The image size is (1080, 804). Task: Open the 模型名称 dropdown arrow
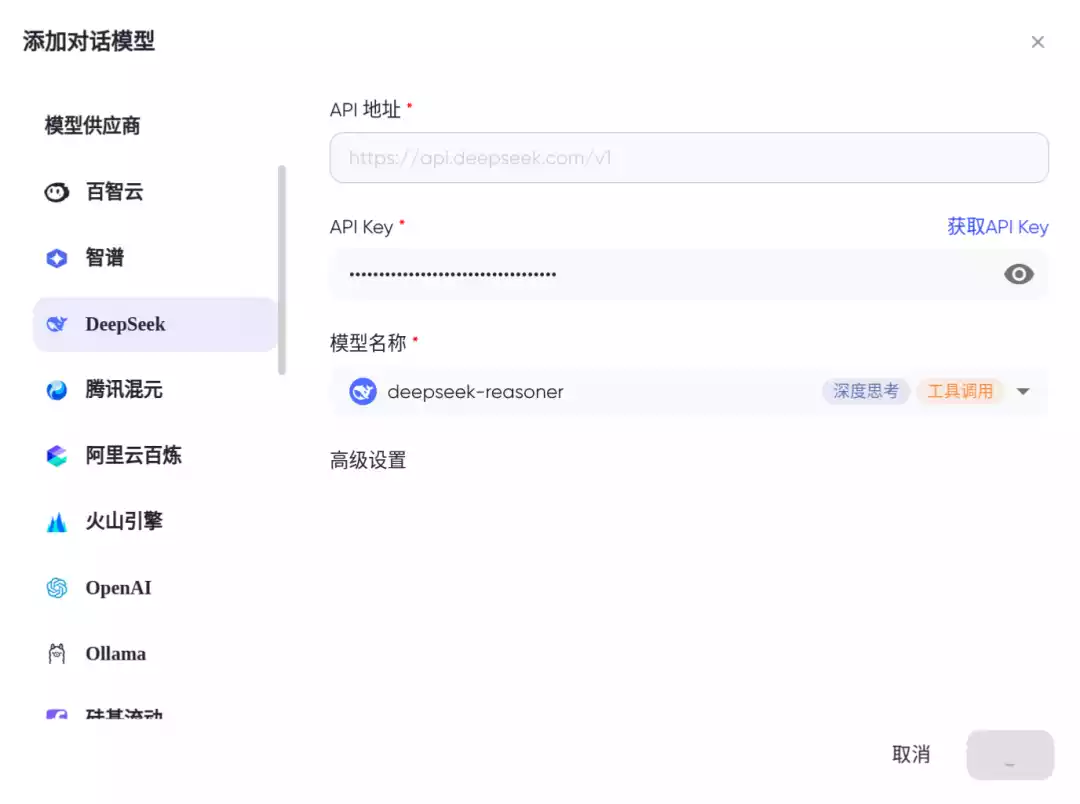1022,391
